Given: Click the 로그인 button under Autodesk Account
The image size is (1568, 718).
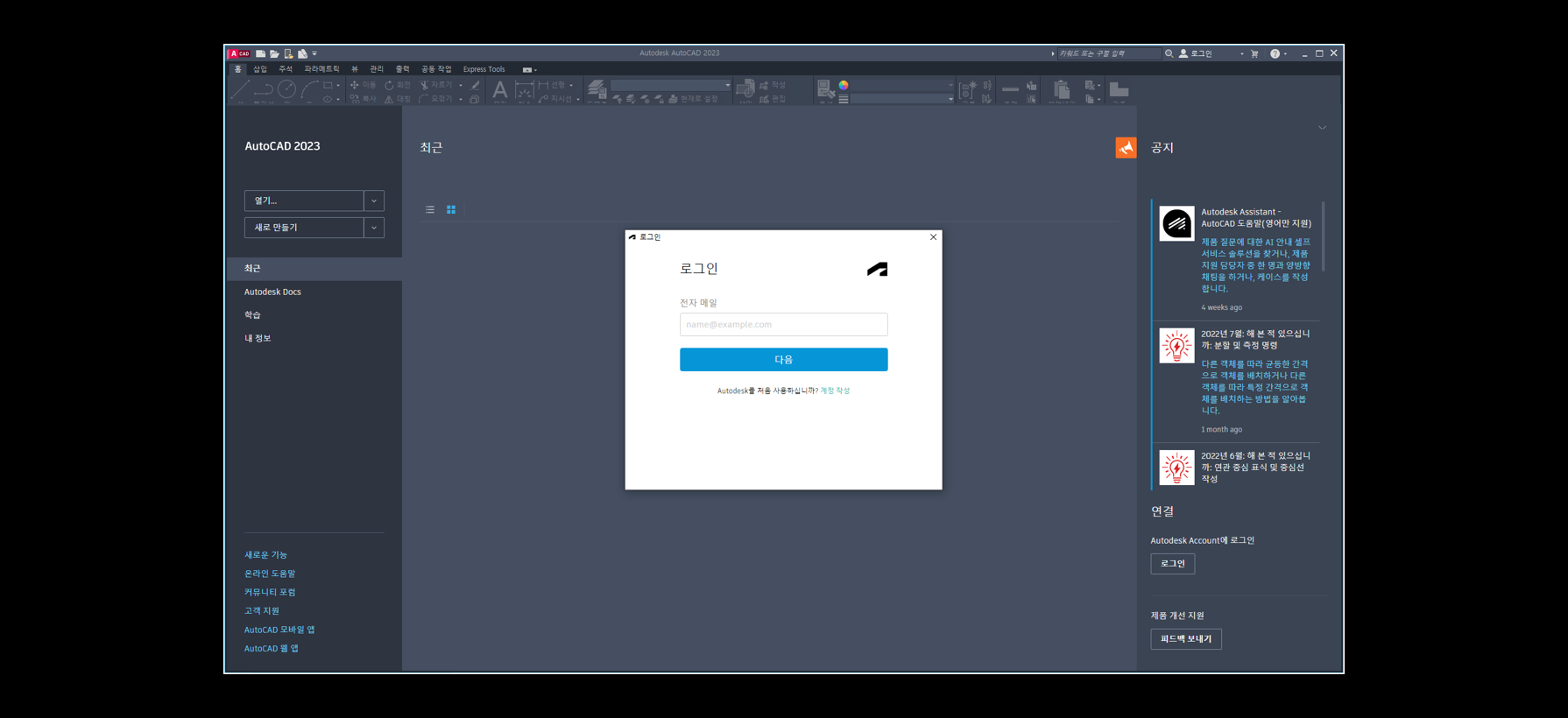Looking at the screenshot, I should coord(1172,564).
